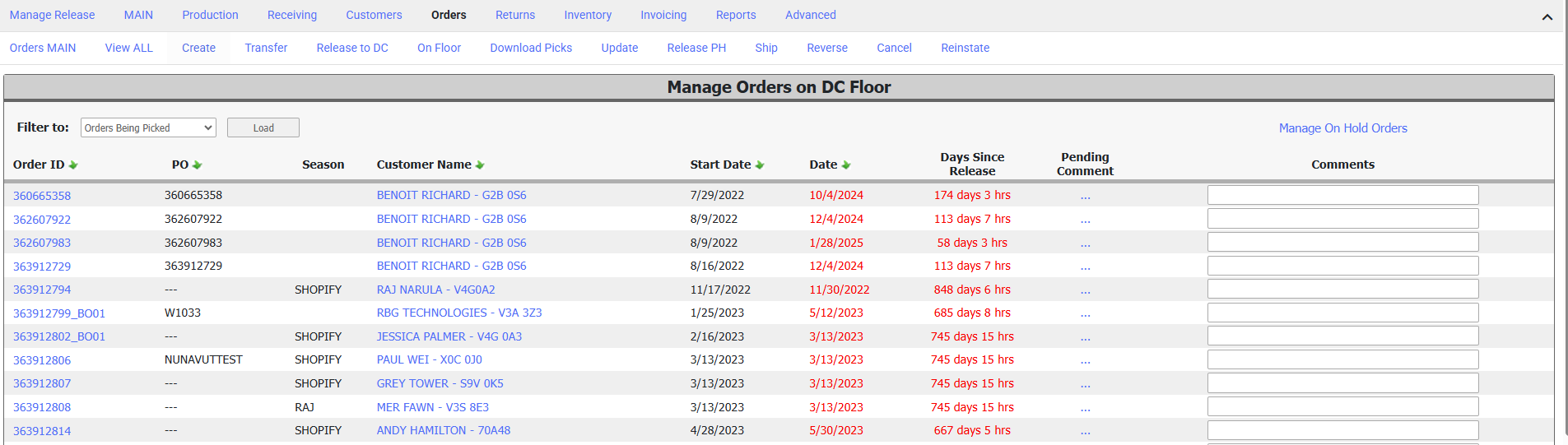
Task: Open Manage On Hold Orders link
Action: click(1342, 128)
